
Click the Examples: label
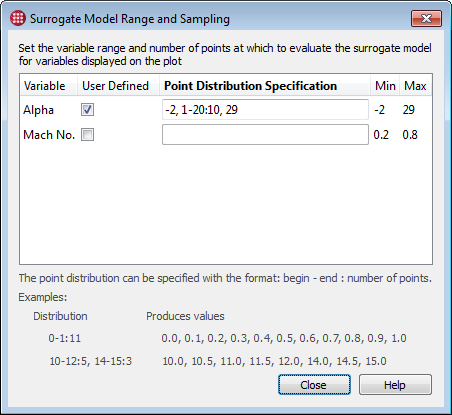pyautogui.click(x=43, y=297)
